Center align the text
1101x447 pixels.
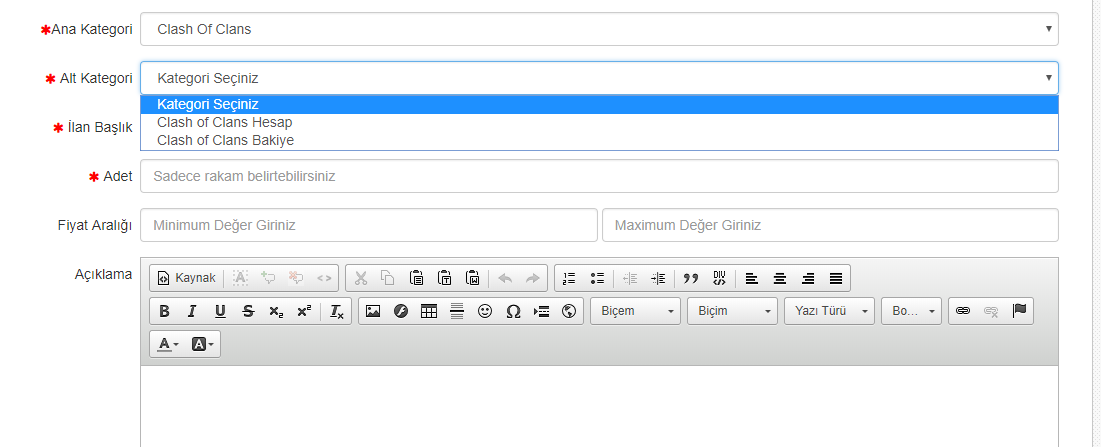click(779, 278)
